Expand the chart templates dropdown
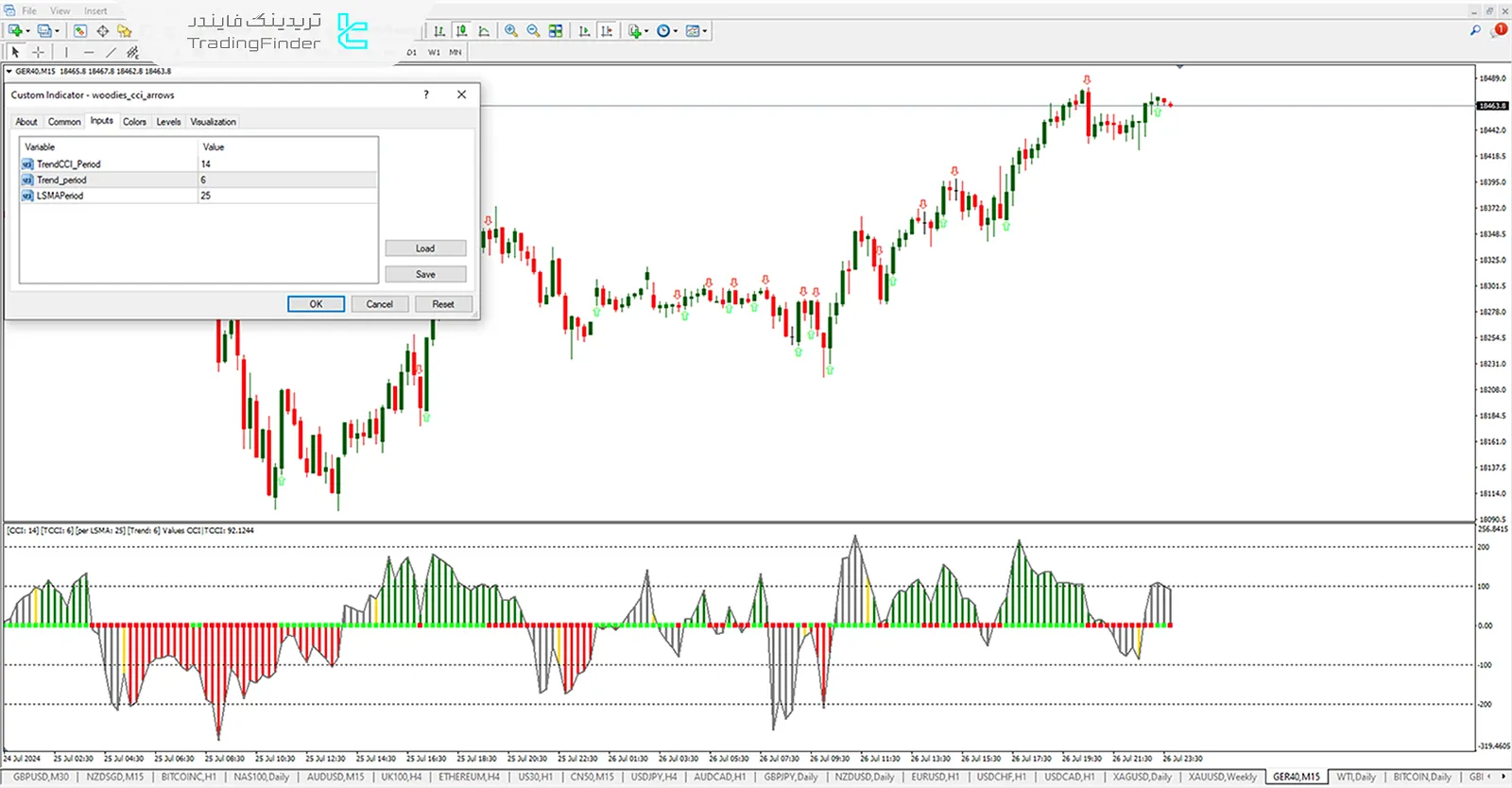 696,31
